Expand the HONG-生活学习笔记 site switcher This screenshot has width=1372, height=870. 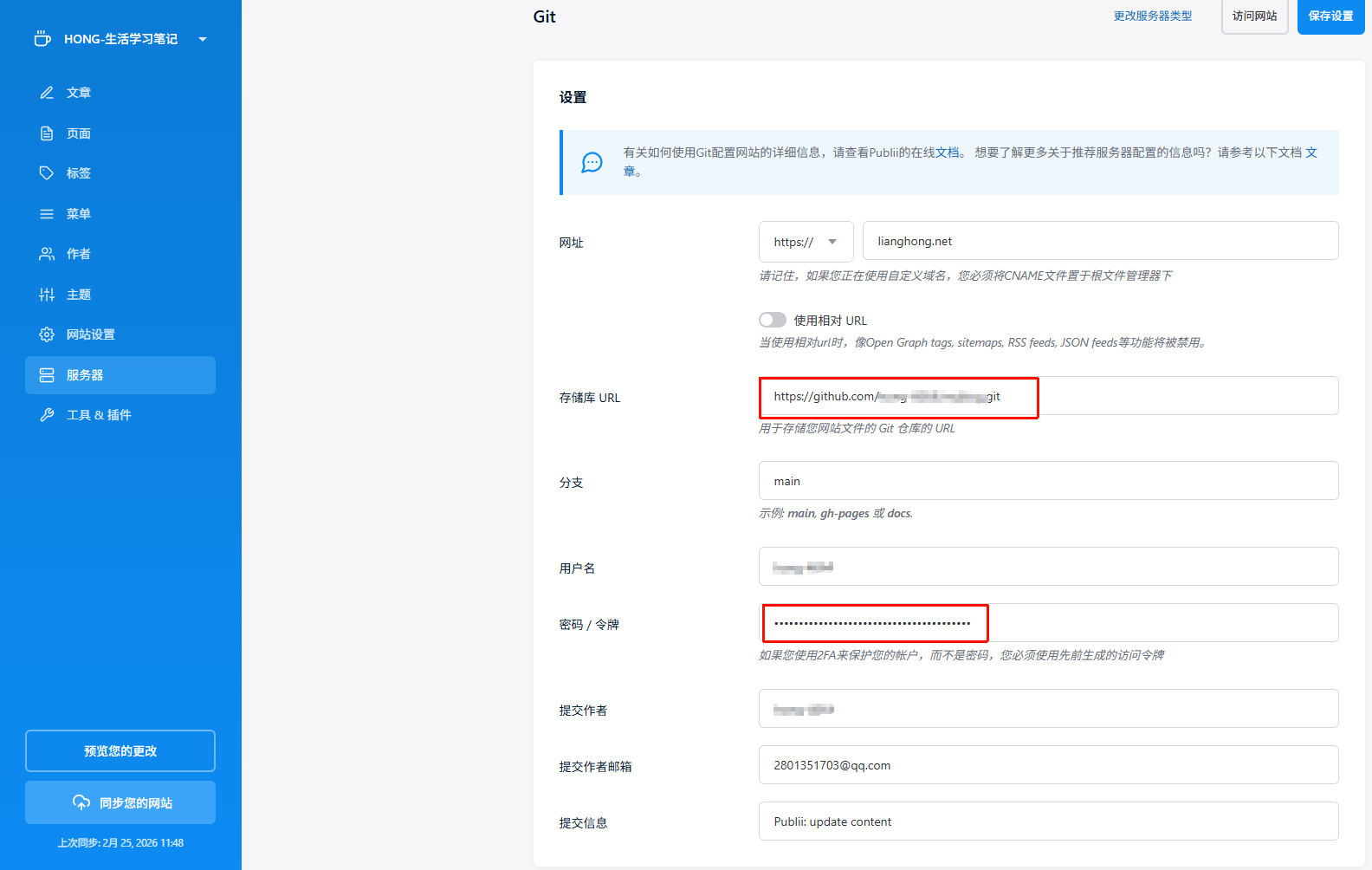click(x=203, y=39)
